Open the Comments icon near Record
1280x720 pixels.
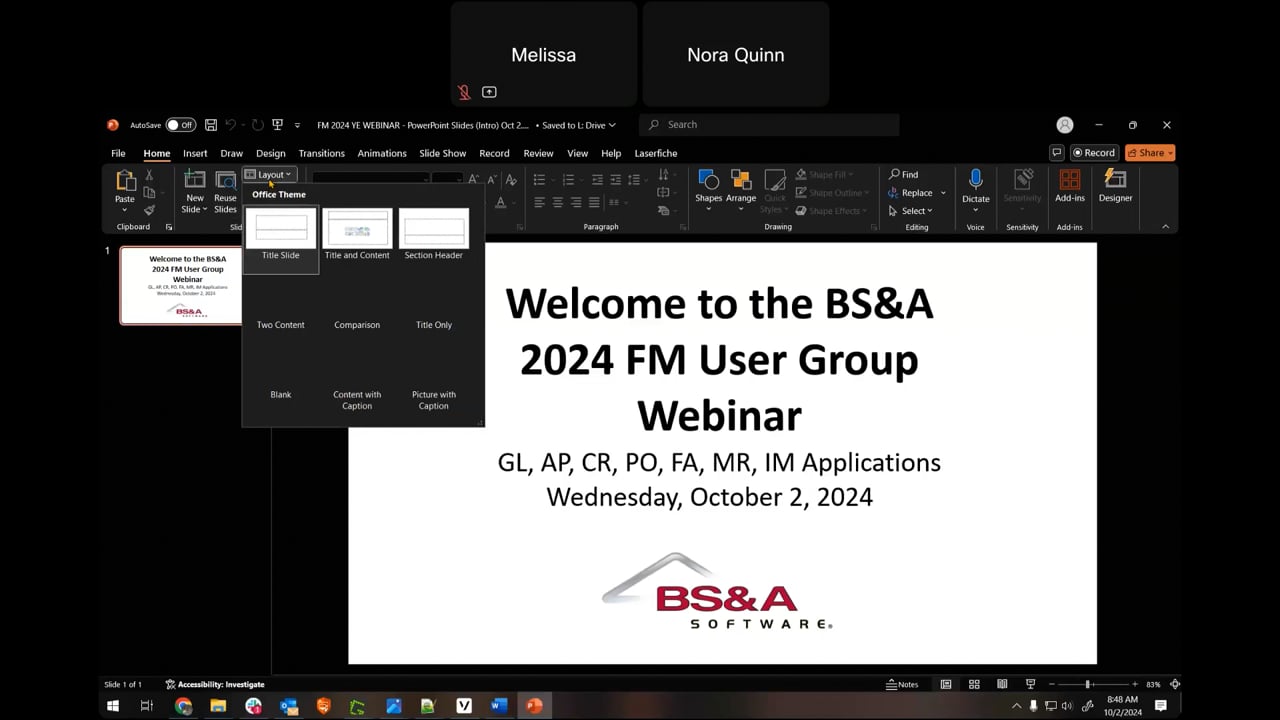coord(1056,153)
